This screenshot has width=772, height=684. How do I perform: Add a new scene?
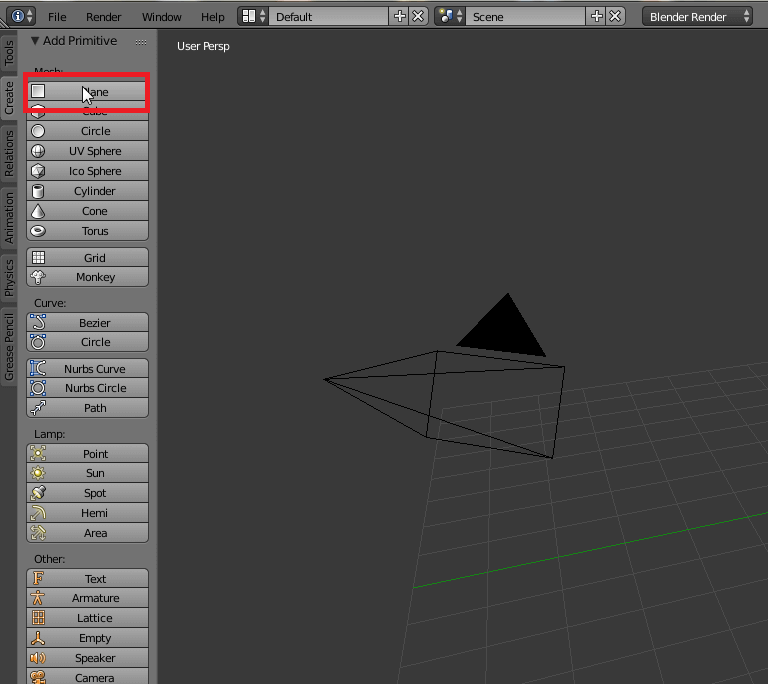pos(596,16)
